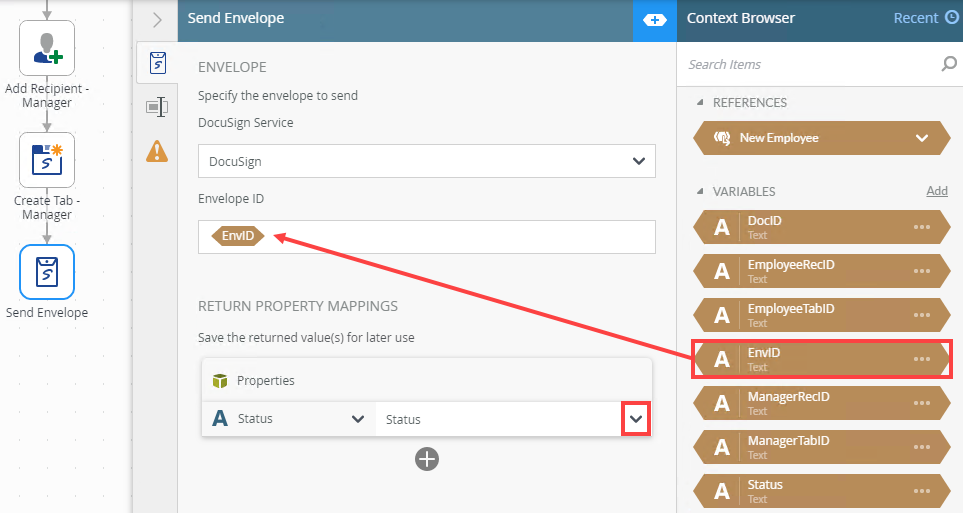This screenshot has width=963, height=513.
Task: Open the Status property name dropdown
Action: [x=357, y=419]
